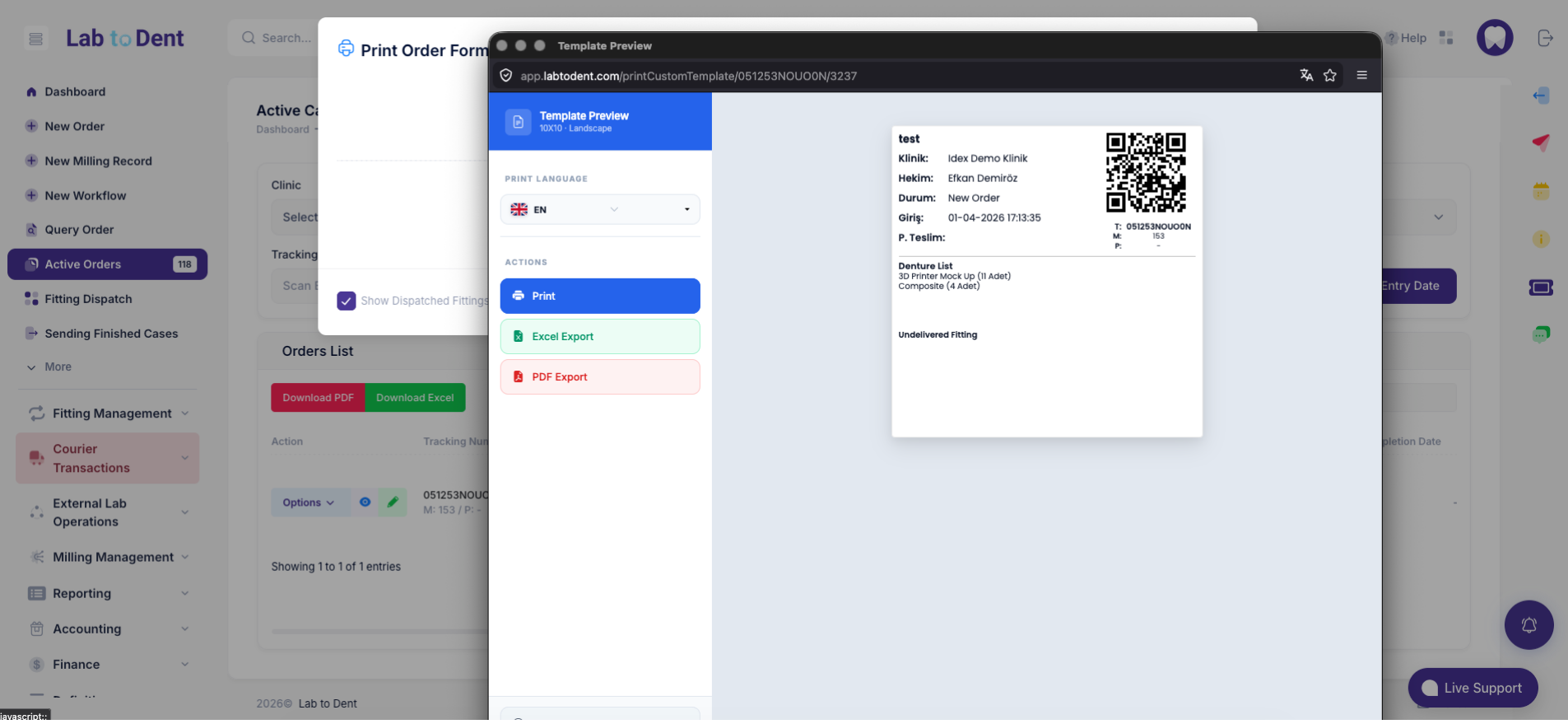Expand Finance menu

(x=107, y=664)
